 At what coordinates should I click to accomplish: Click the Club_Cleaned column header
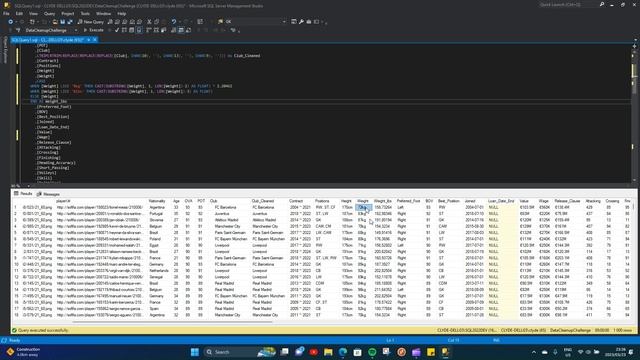(263, 201)
